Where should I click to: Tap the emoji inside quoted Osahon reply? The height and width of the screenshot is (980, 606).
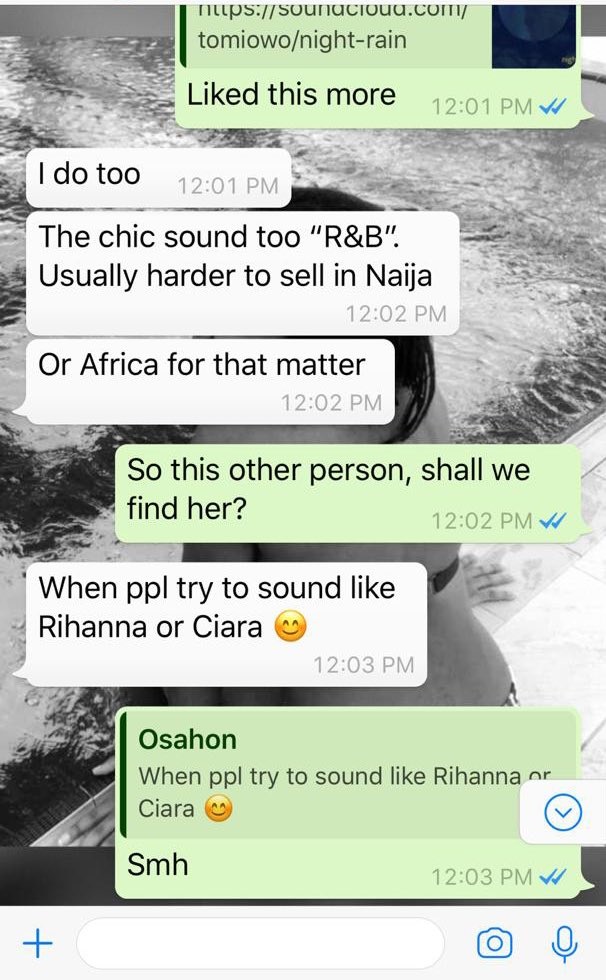coord(218,809)
